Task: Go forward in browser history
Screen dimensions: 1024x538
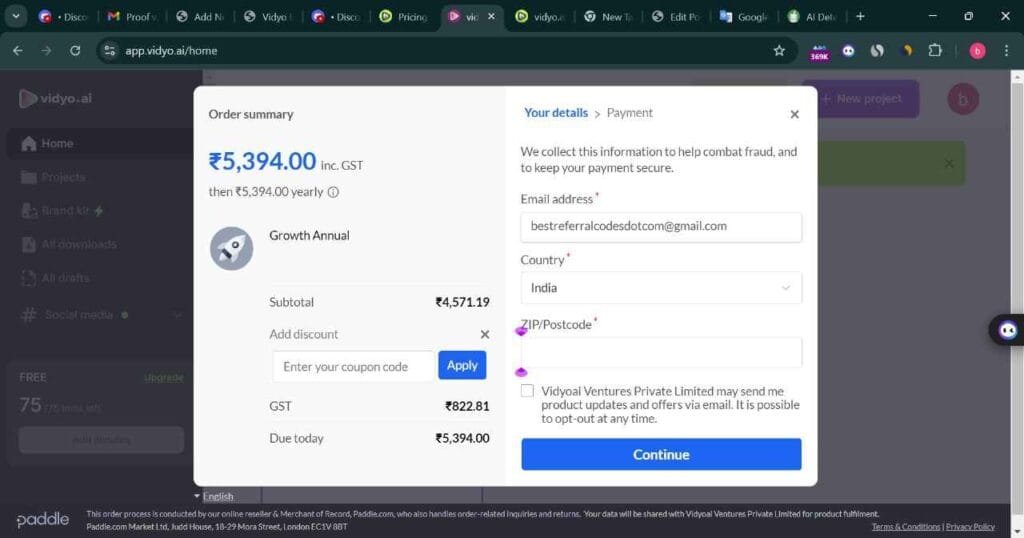Action: click(x=46, y=50)
